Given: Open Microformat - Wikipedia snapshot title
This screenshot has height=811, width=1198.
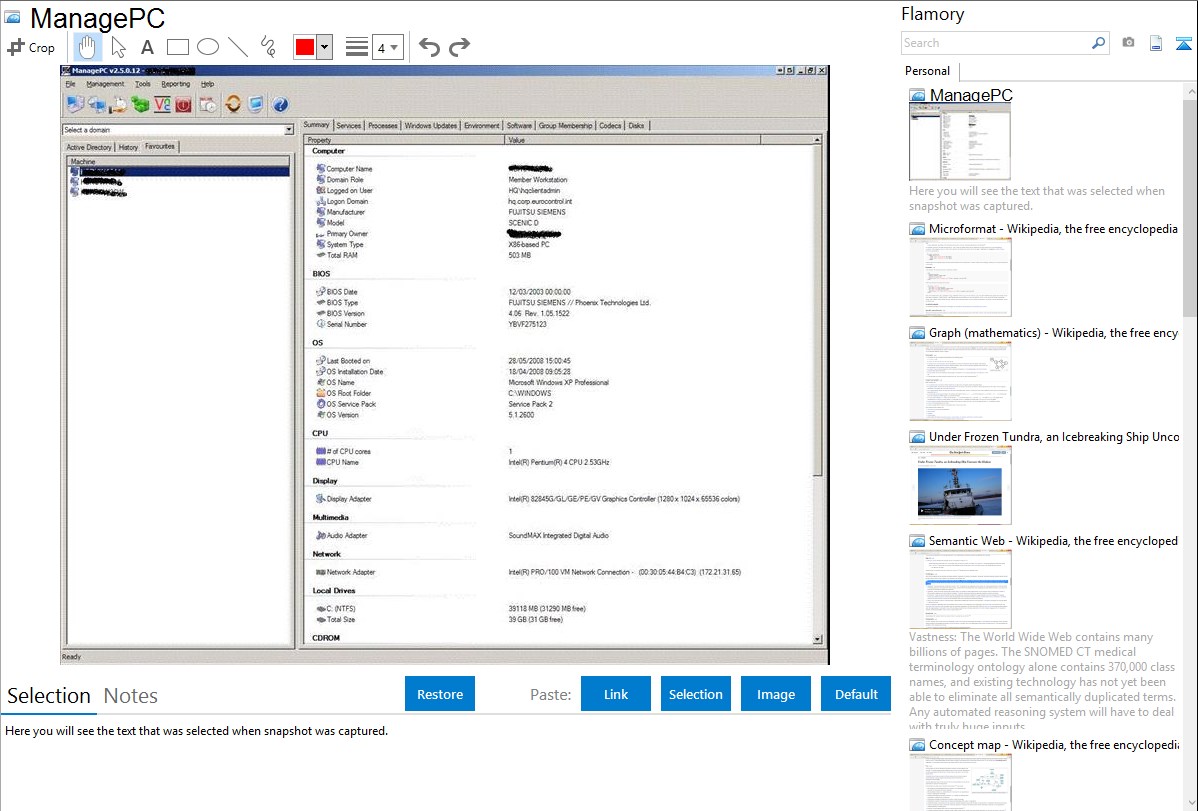Looking at the screenshot, I should 1053,229.
